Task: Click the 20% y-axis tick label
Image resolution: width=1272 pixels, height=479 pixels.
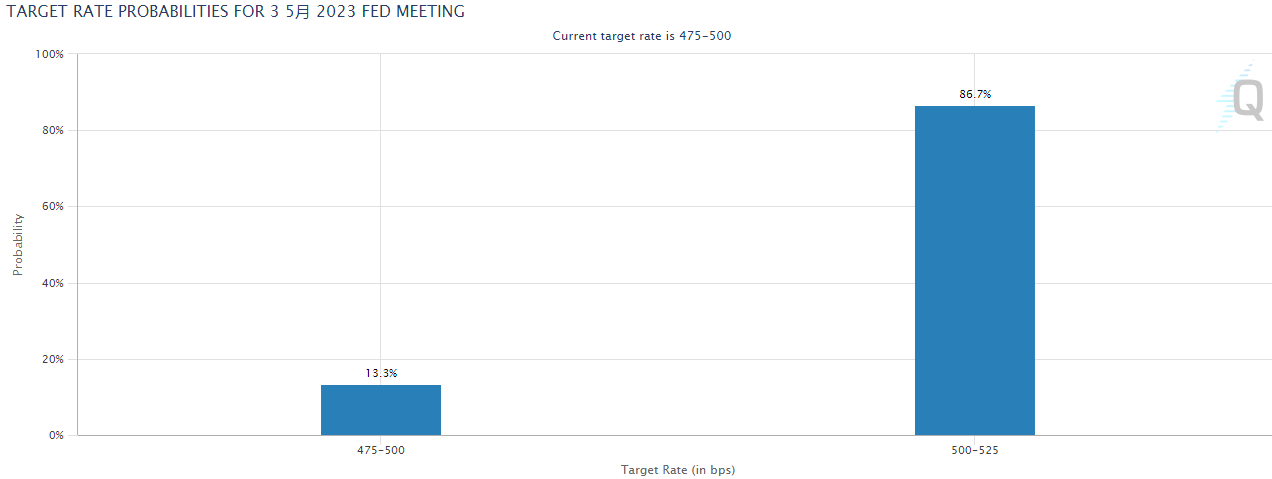Action: pyautogui.click(x=52, y=359)
